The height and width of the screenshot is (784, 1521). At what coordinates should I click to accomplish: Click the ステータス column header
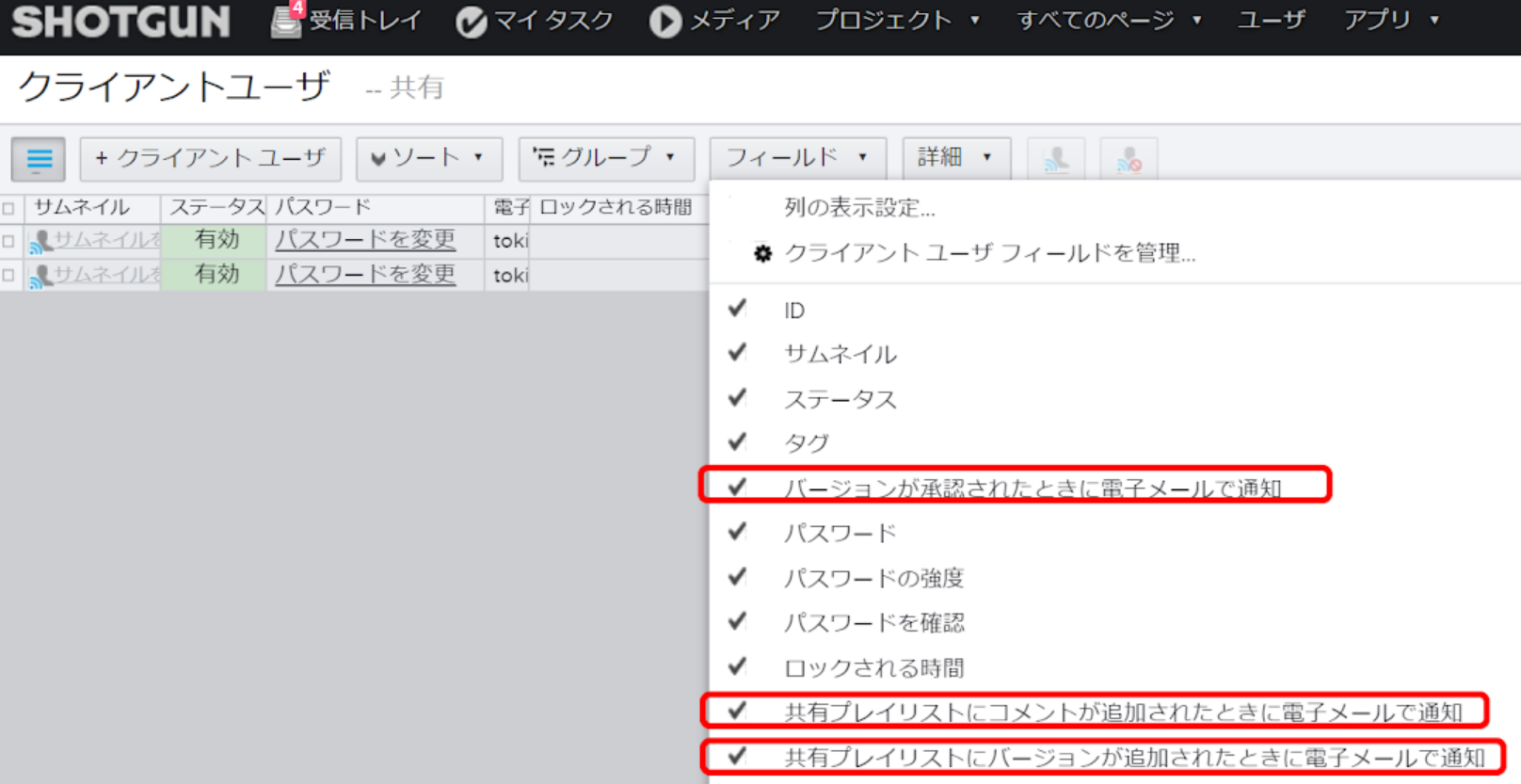pyautogui.click(x=214, y=208)
